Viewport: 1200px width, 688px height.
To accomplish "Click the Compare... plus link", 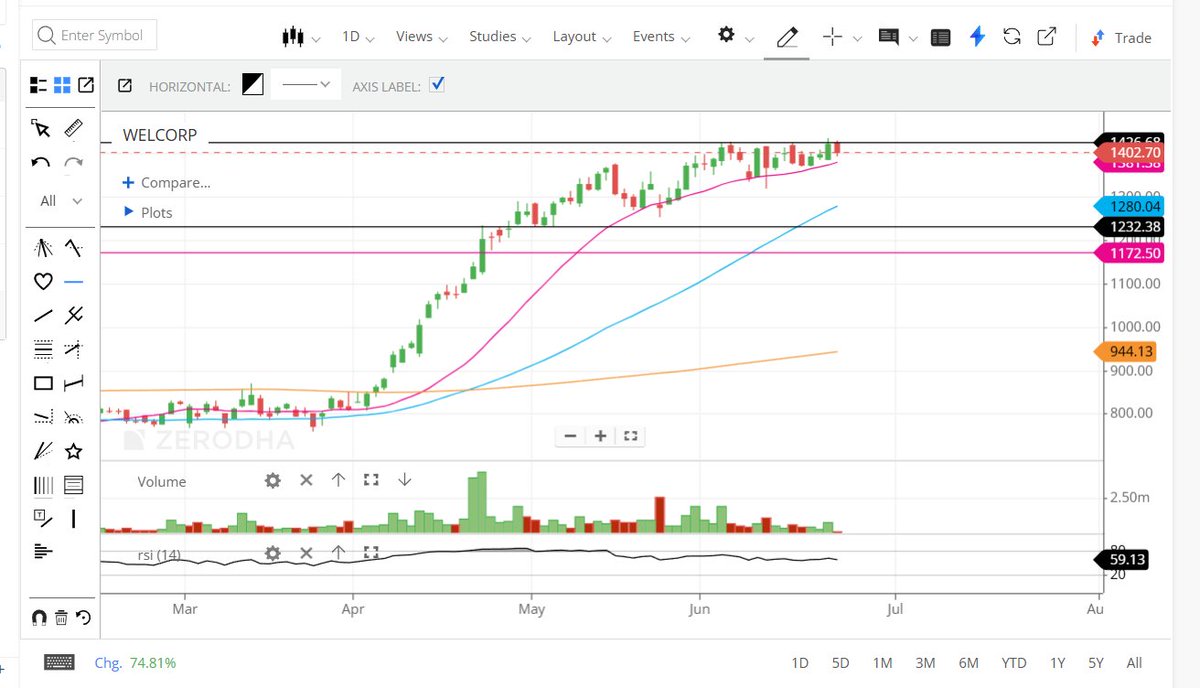I will coord(166,183).
